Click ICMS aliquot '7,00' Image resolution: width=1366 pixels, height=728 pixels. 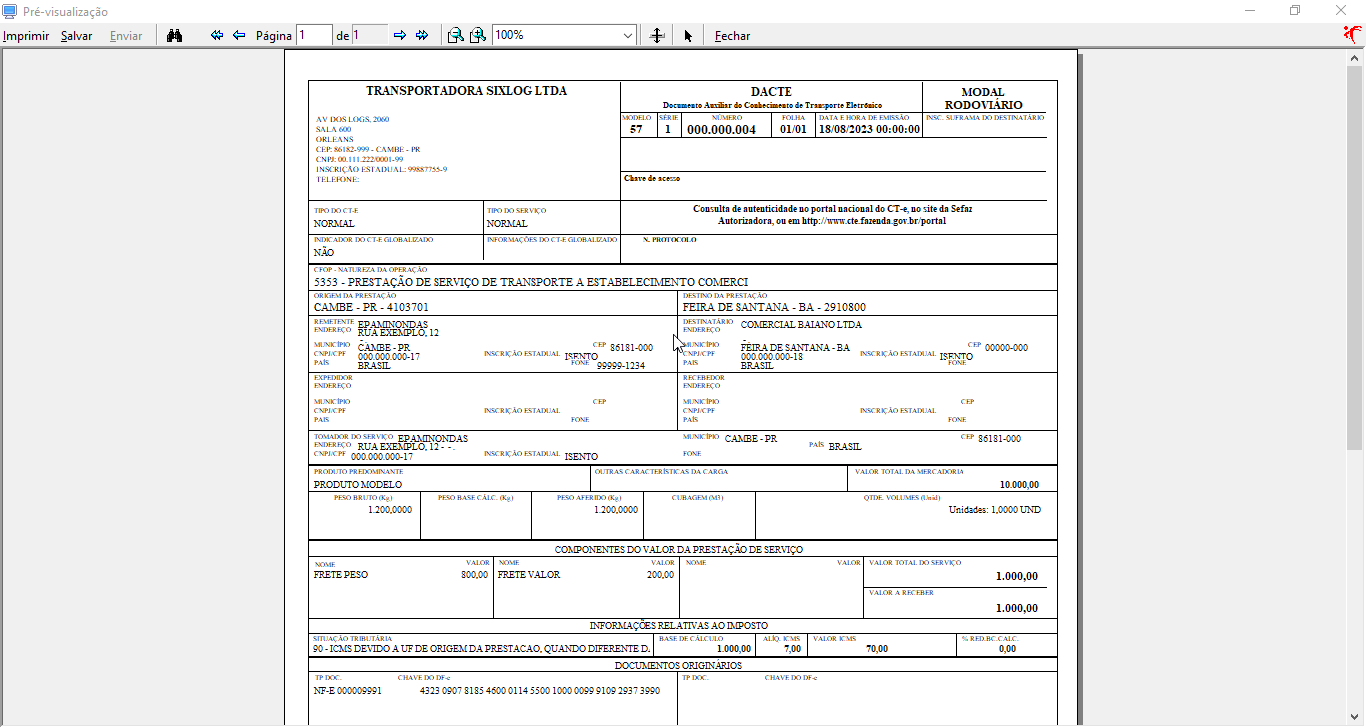pos(792,649)
